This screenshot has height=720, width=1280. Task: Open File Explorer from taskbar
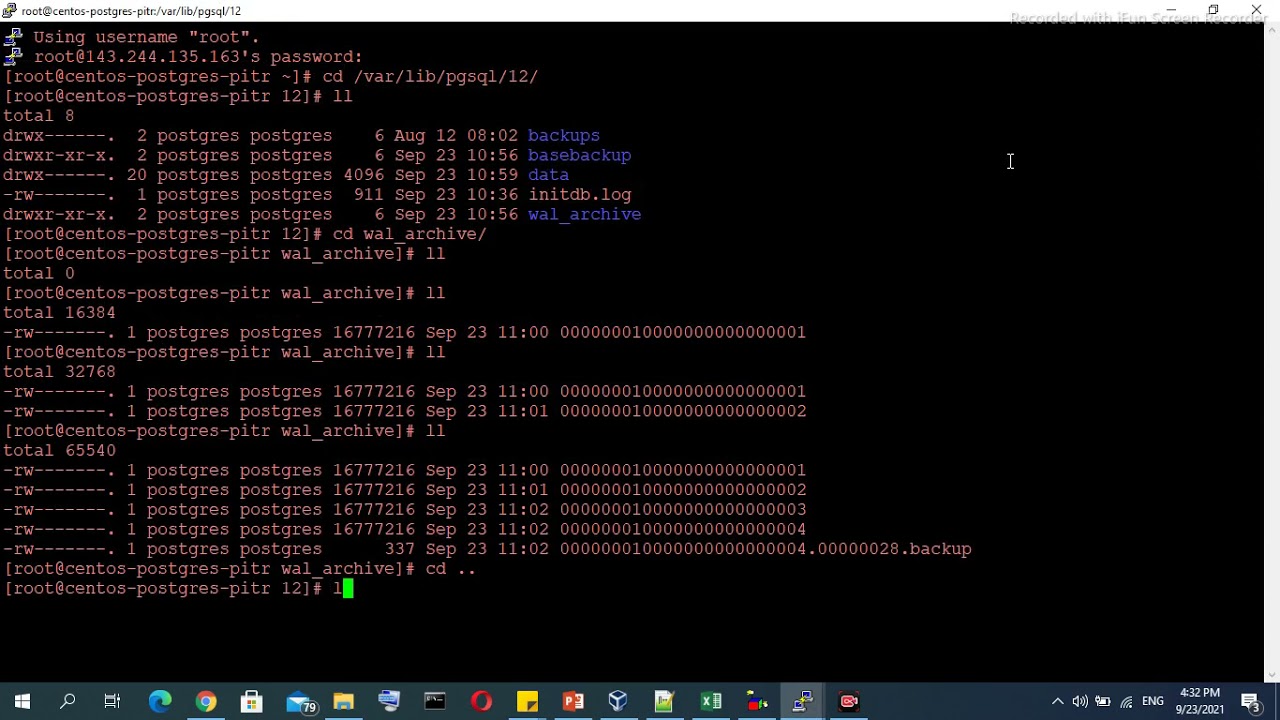(343, 701)
